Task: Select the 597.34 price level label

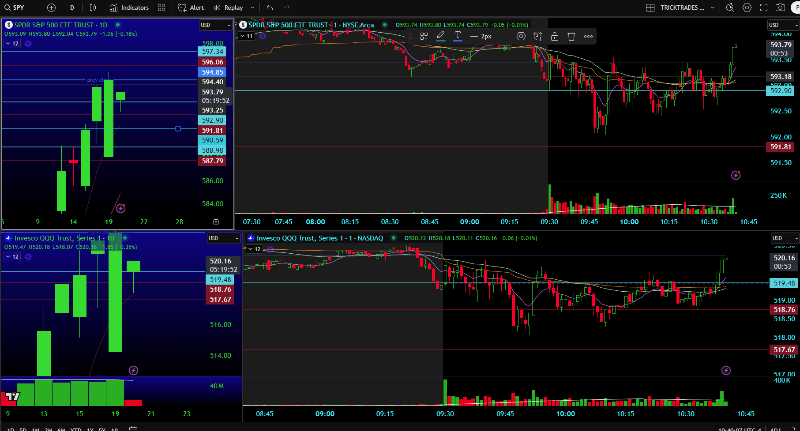Action: tap(212, 52)
